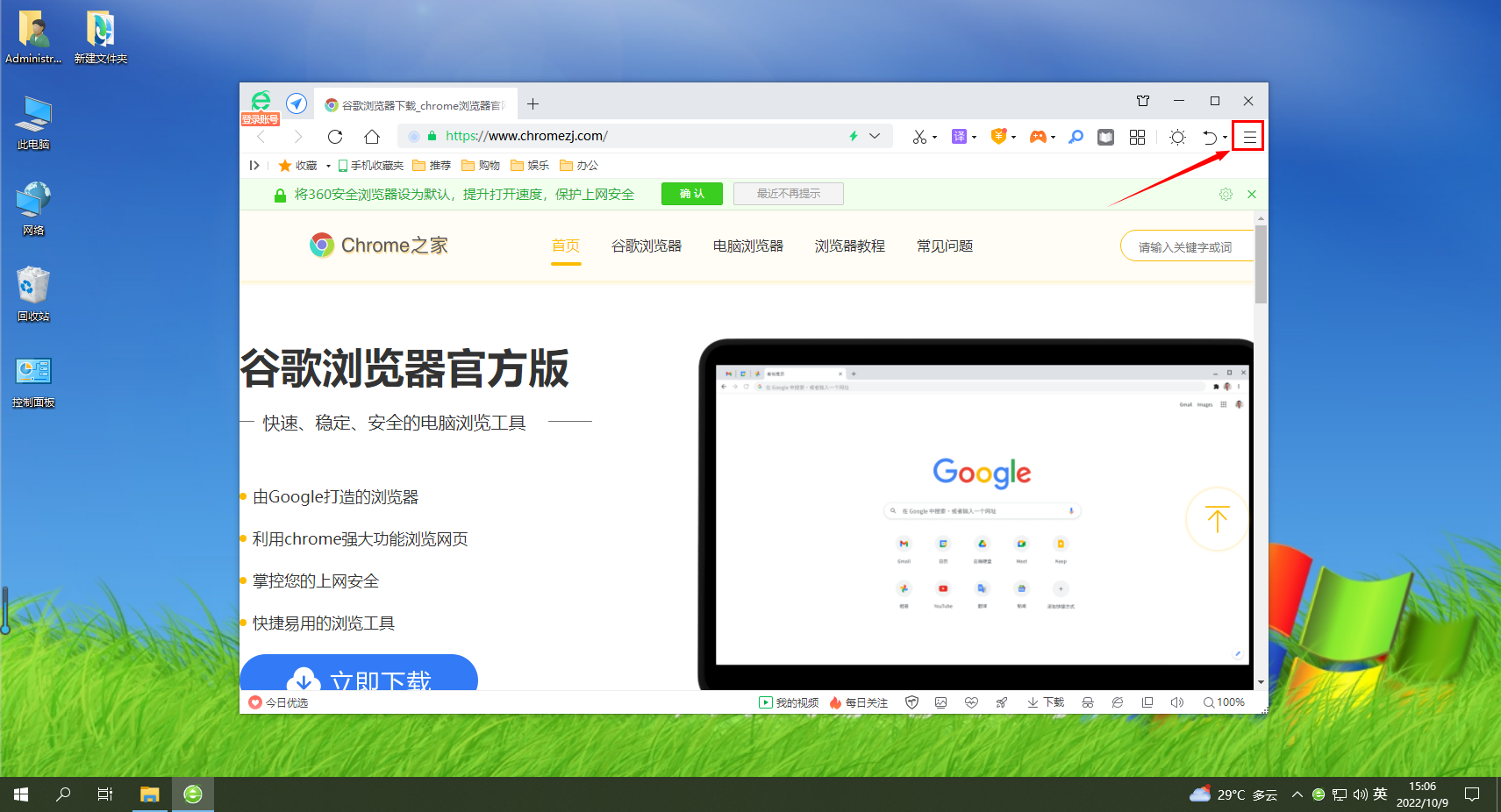Click the address bar URL field
The image size is (1501, 812).
coord(647,136)
